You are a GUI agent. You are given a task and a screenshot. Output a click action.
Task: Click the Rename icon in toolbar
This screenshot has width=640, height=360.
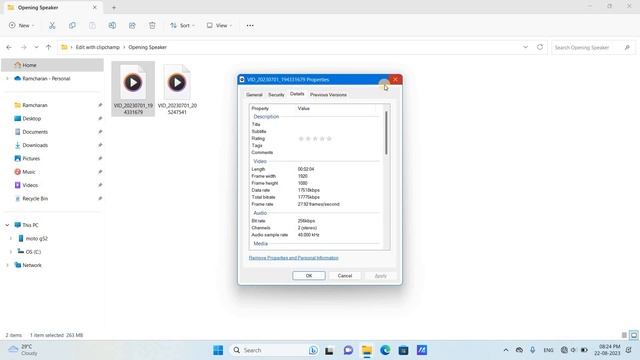point(112,25)
